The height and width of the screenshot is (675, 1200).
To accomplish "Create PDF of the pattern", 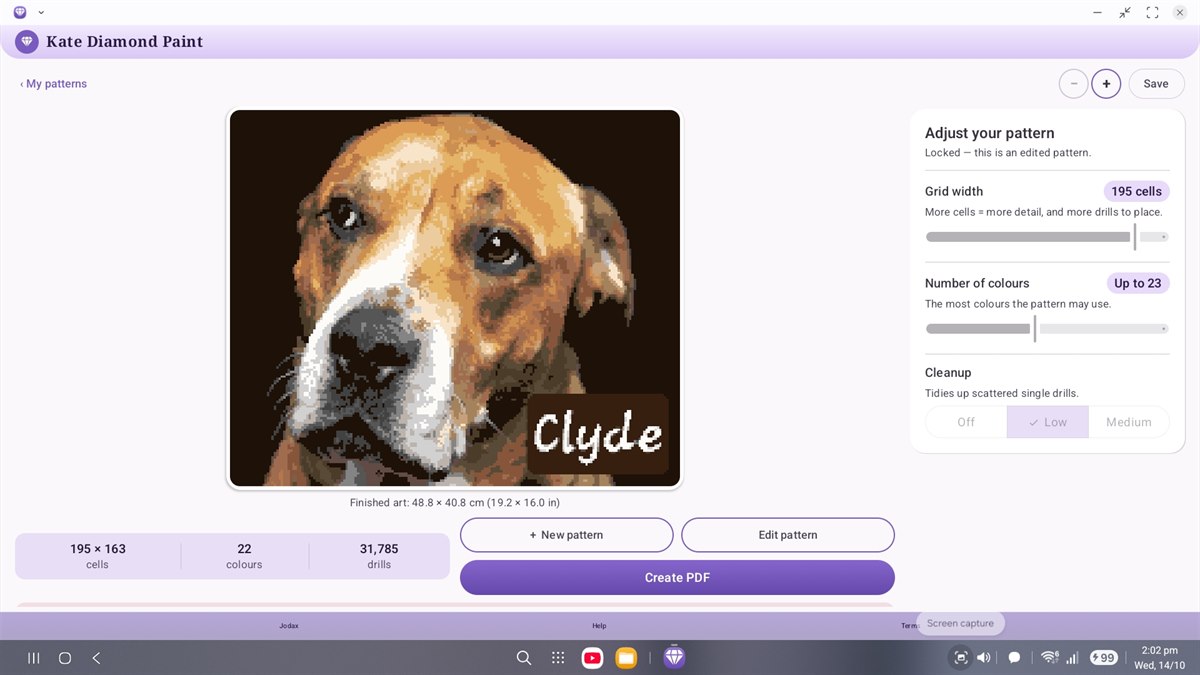I will click(677, 577).
